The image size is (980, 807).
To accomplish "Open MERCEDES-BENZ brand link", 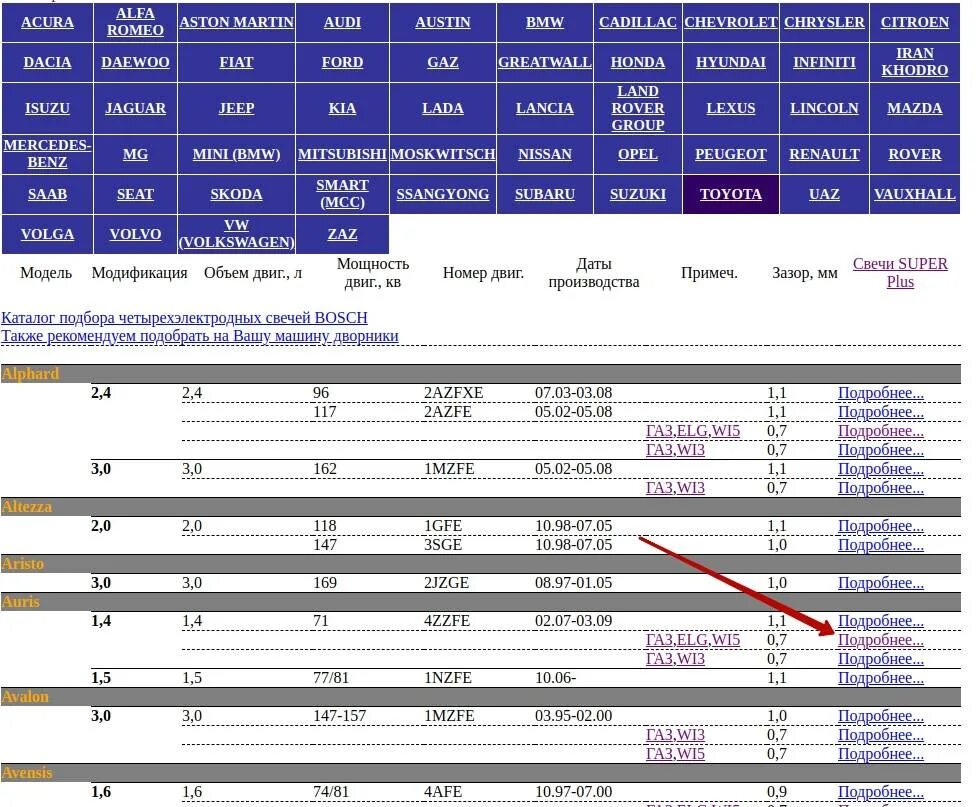I will coord(48,154).
